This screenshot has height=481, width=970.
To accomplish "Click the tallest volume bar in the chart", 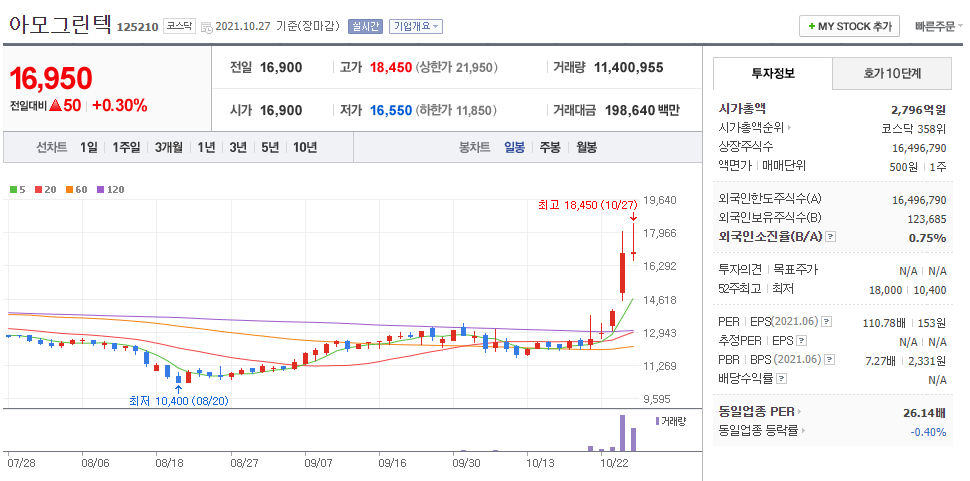I will click(x=622, y=433).
